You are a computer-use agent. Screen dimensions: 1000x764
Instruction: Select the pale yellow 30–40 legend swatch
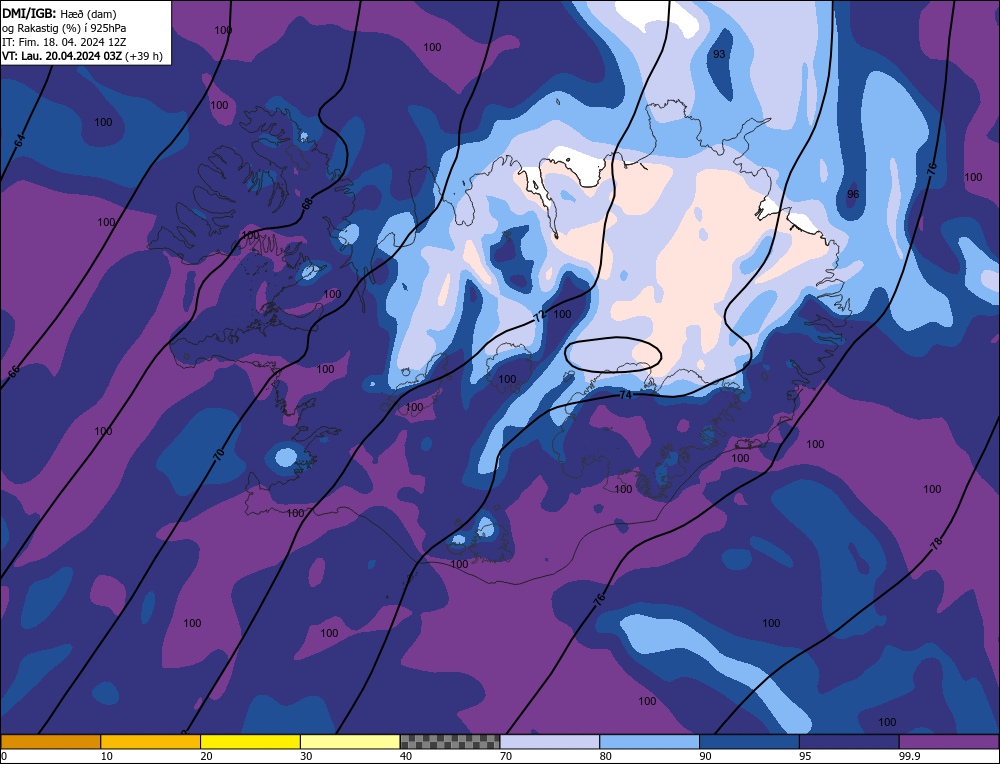pyautogui.click(x=350, y=742)
